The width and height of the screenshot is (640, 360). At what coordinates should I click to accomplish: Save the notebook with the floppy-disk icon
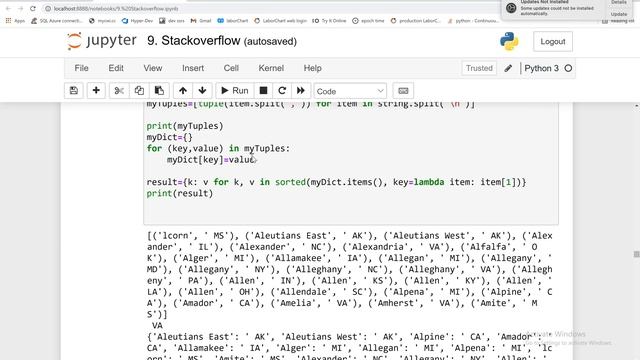[74, 91]
